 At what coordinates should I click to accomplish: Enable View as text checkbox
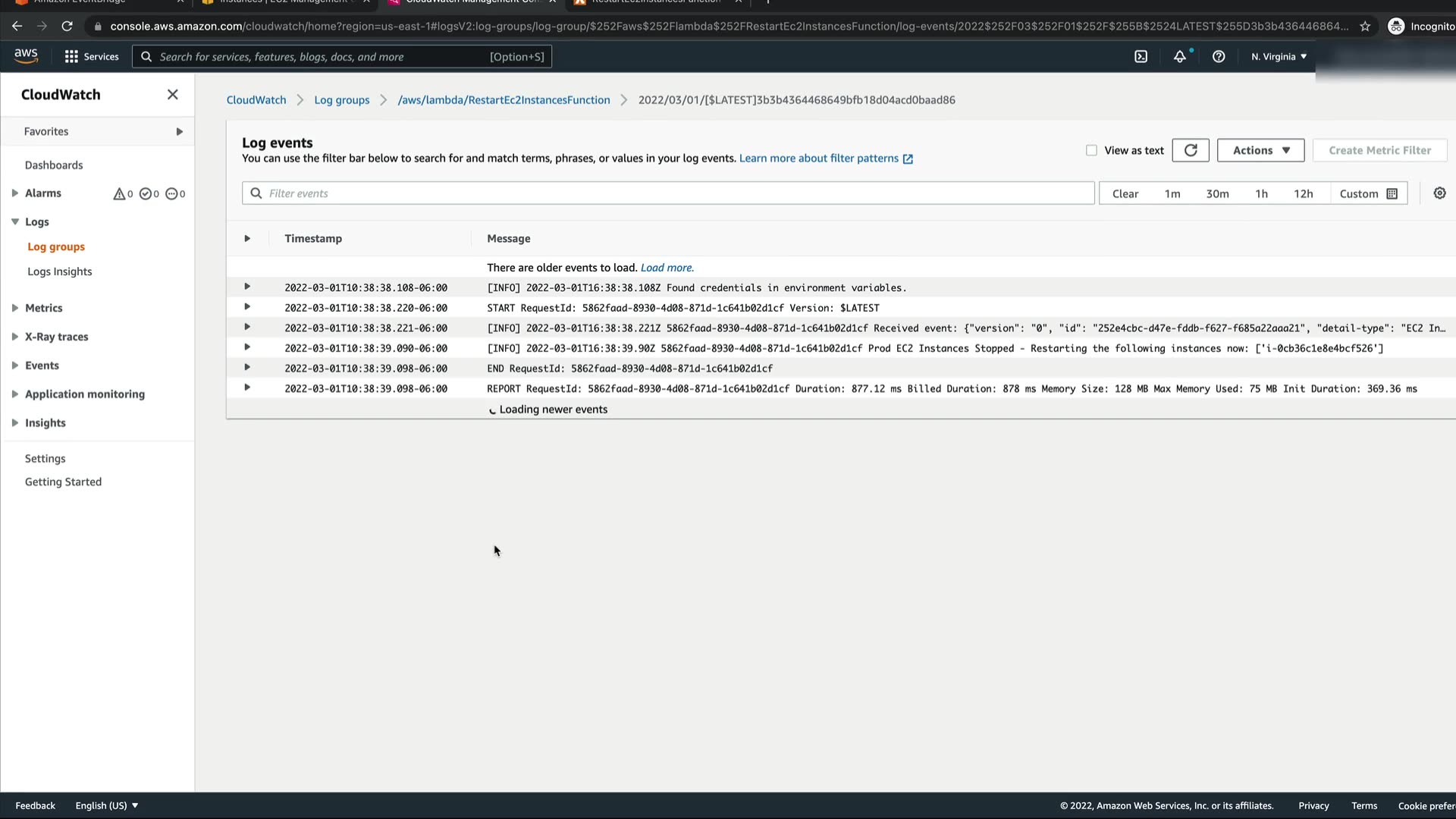click(x=1091, y=150)
